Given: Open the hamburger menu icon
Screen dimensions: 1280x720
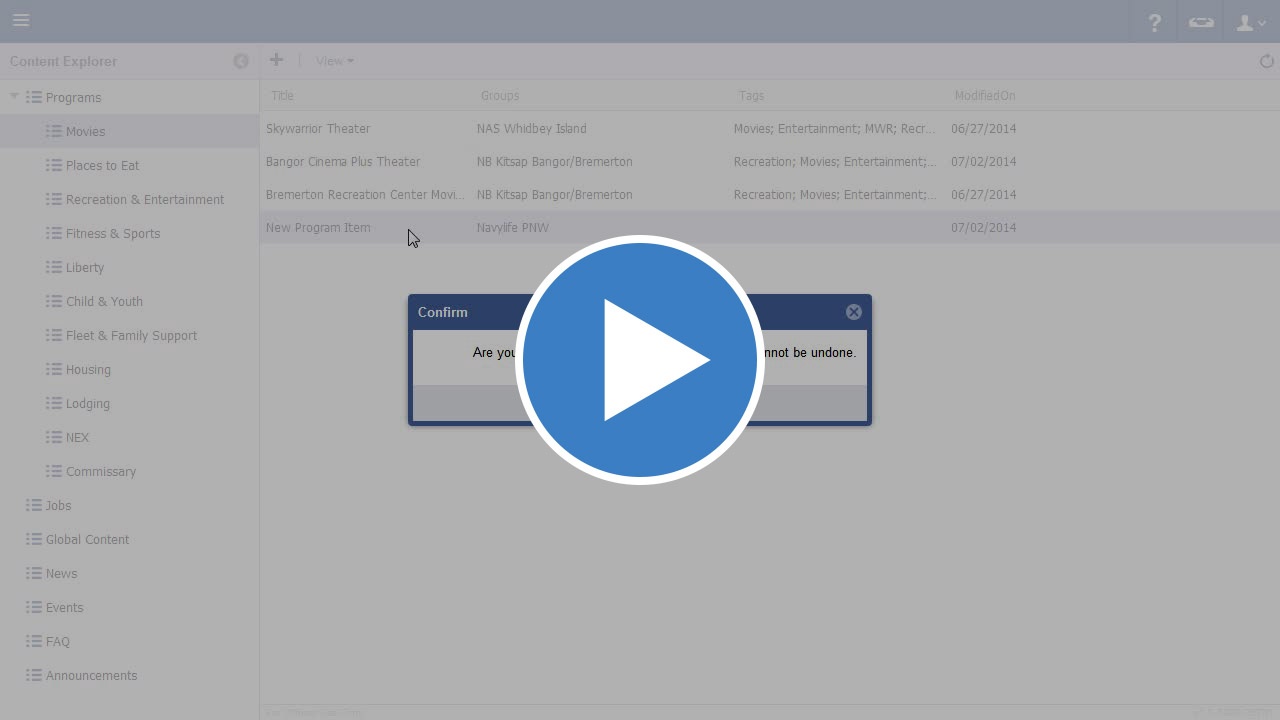Looking at the screenshot, I should 21,21.
